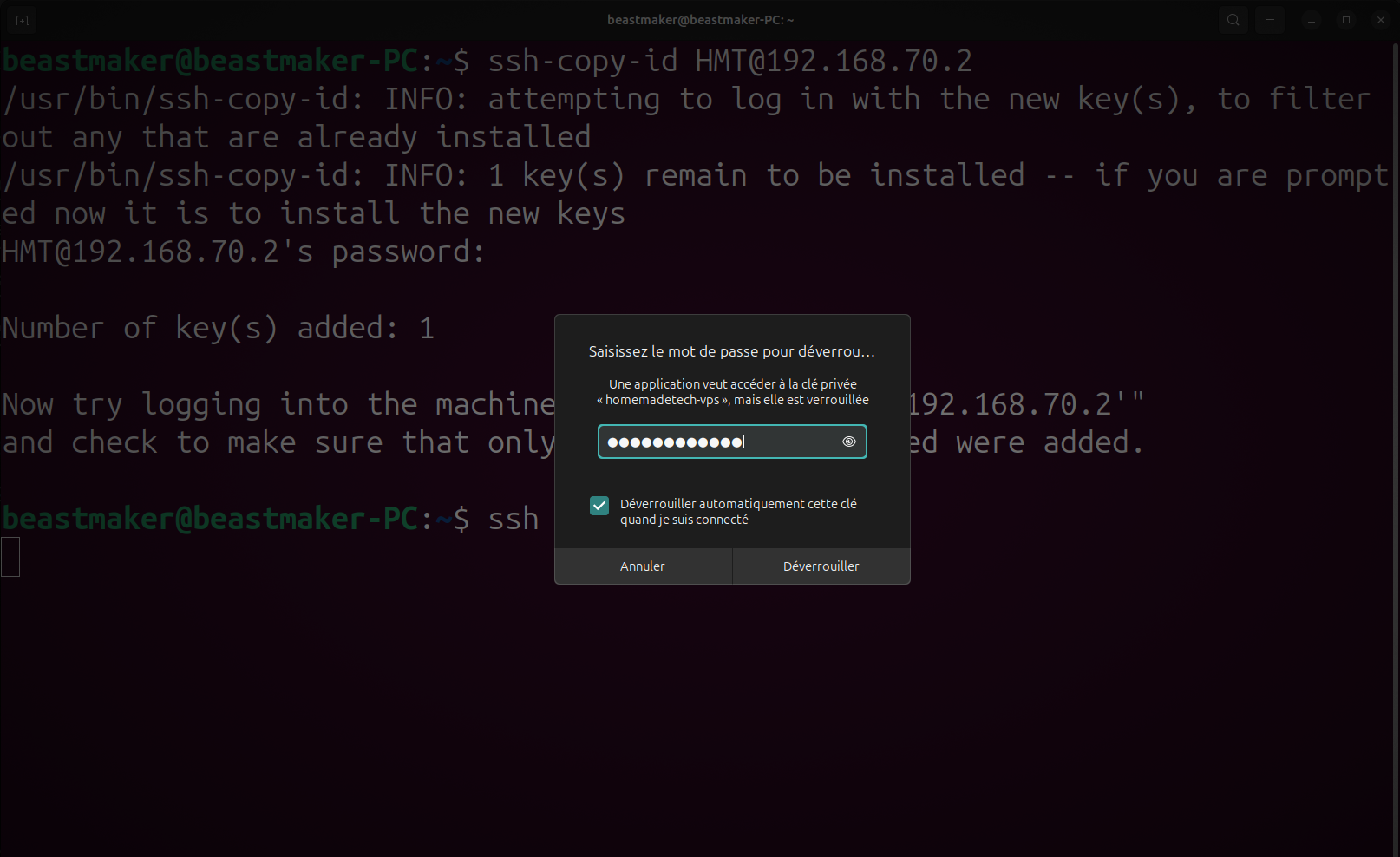Open the terminal search magnifier icon
Viewport: 1400px width, 857px height.
click(x=1233, y=19)
